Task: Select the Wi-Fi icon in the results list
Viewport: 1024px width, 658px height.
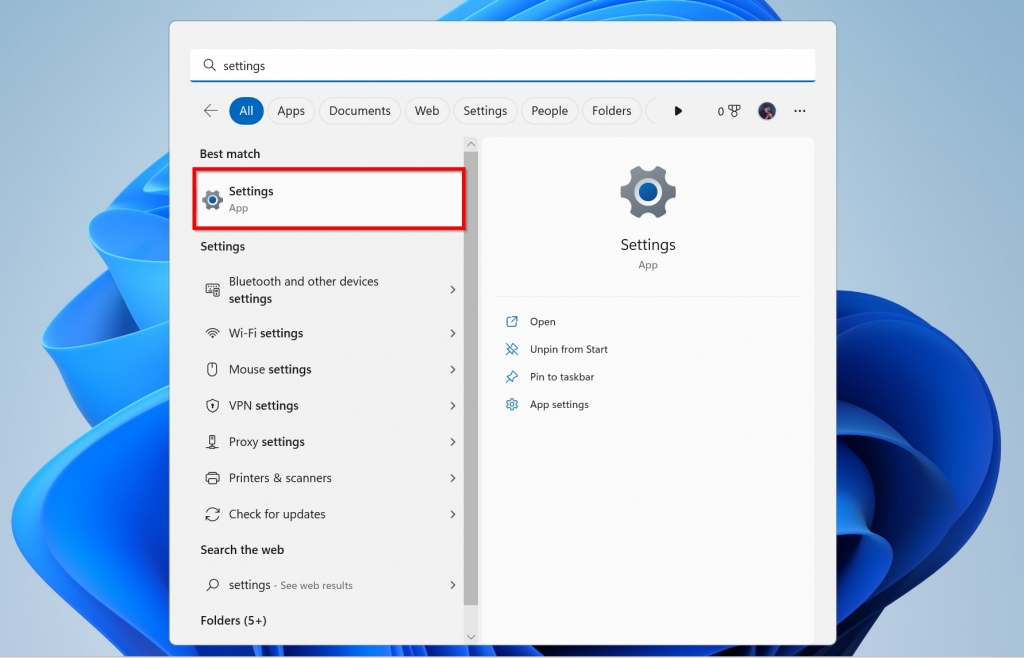Action: click(x=212, y=333)
